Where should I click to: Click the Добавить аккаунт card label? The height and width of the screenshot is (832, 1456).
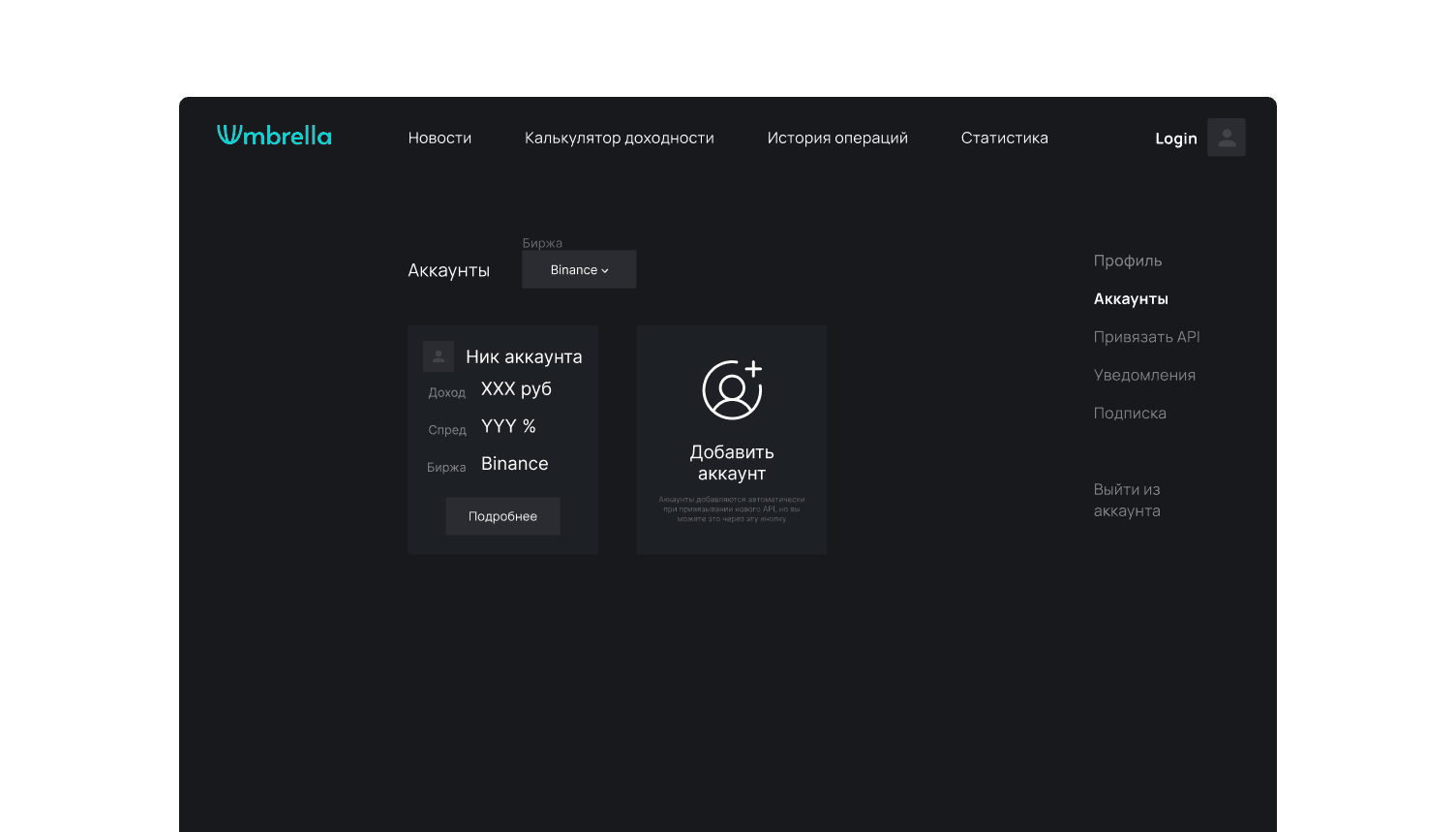pos(732,463)
